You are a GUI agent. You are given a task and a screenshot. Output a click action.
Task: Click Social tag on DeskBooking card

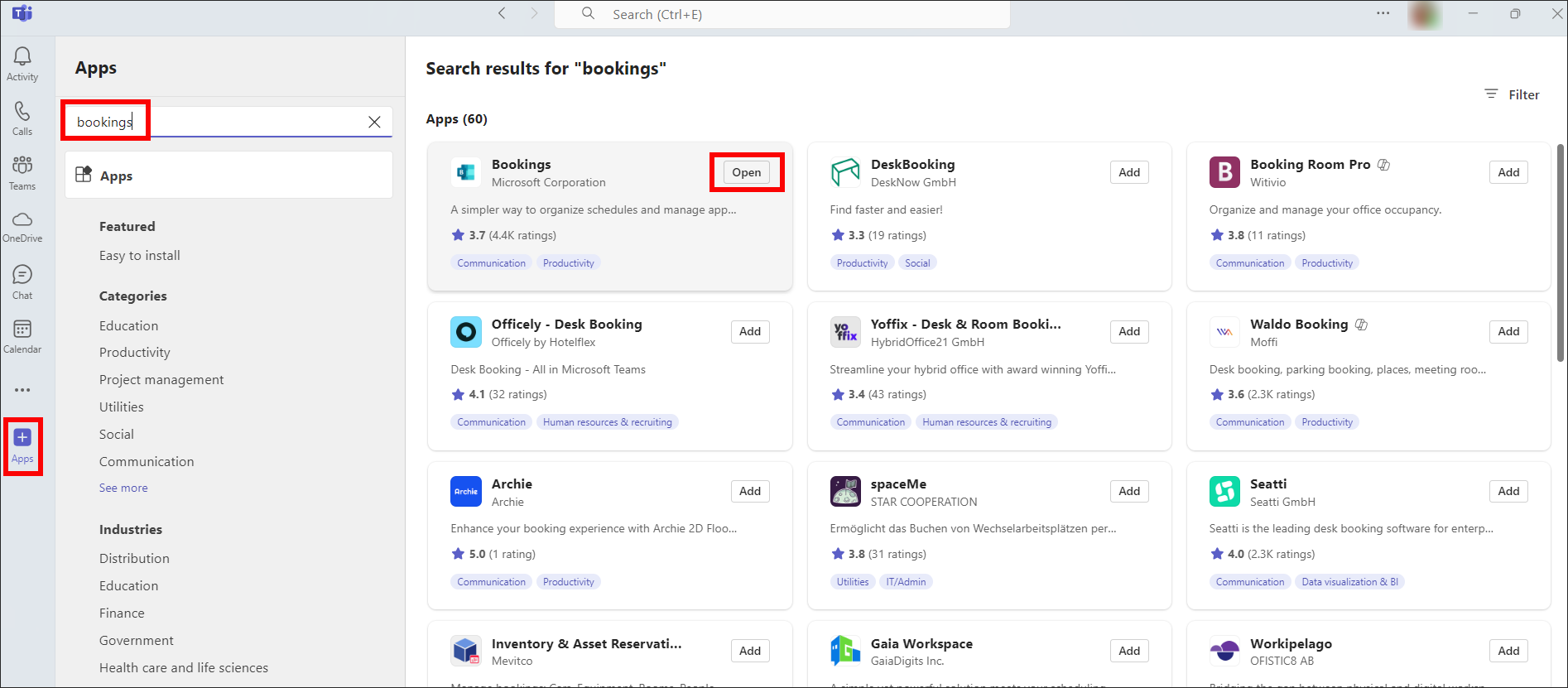[917, 263]
